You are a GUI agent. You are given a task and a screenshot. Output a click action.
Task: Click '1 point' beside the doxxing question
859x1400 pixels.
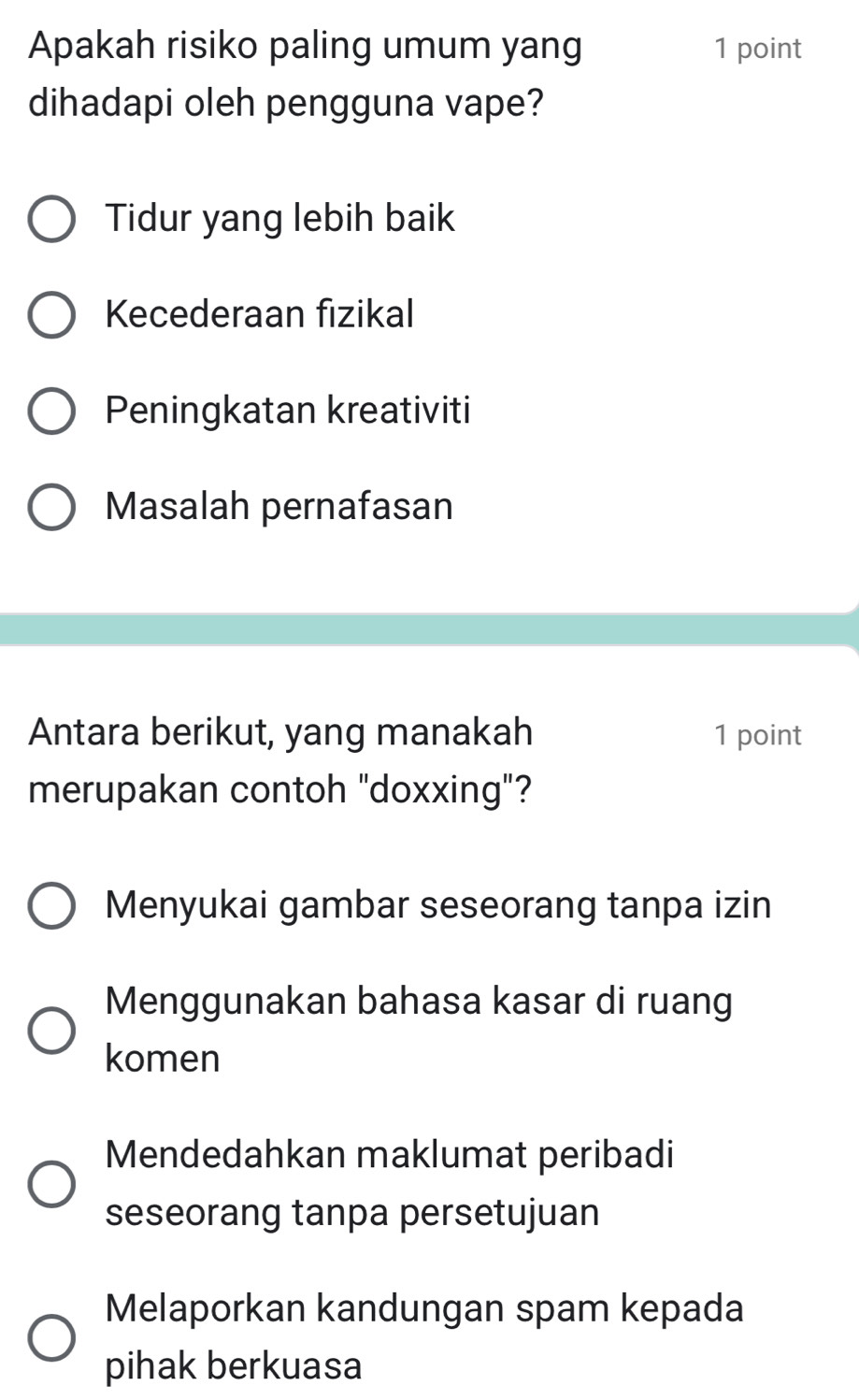(x=757, y=735)
